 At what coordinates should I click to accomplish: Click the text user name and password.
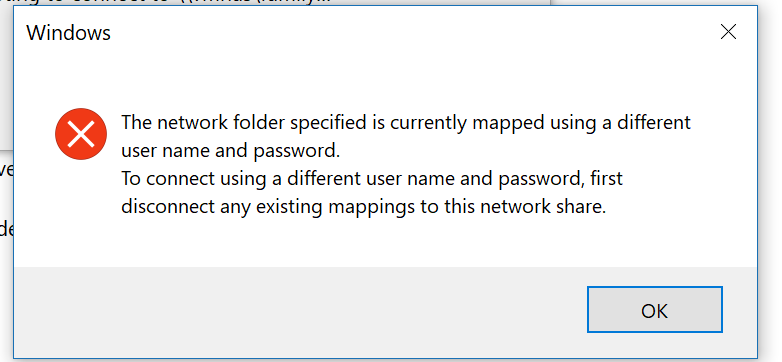230,151
